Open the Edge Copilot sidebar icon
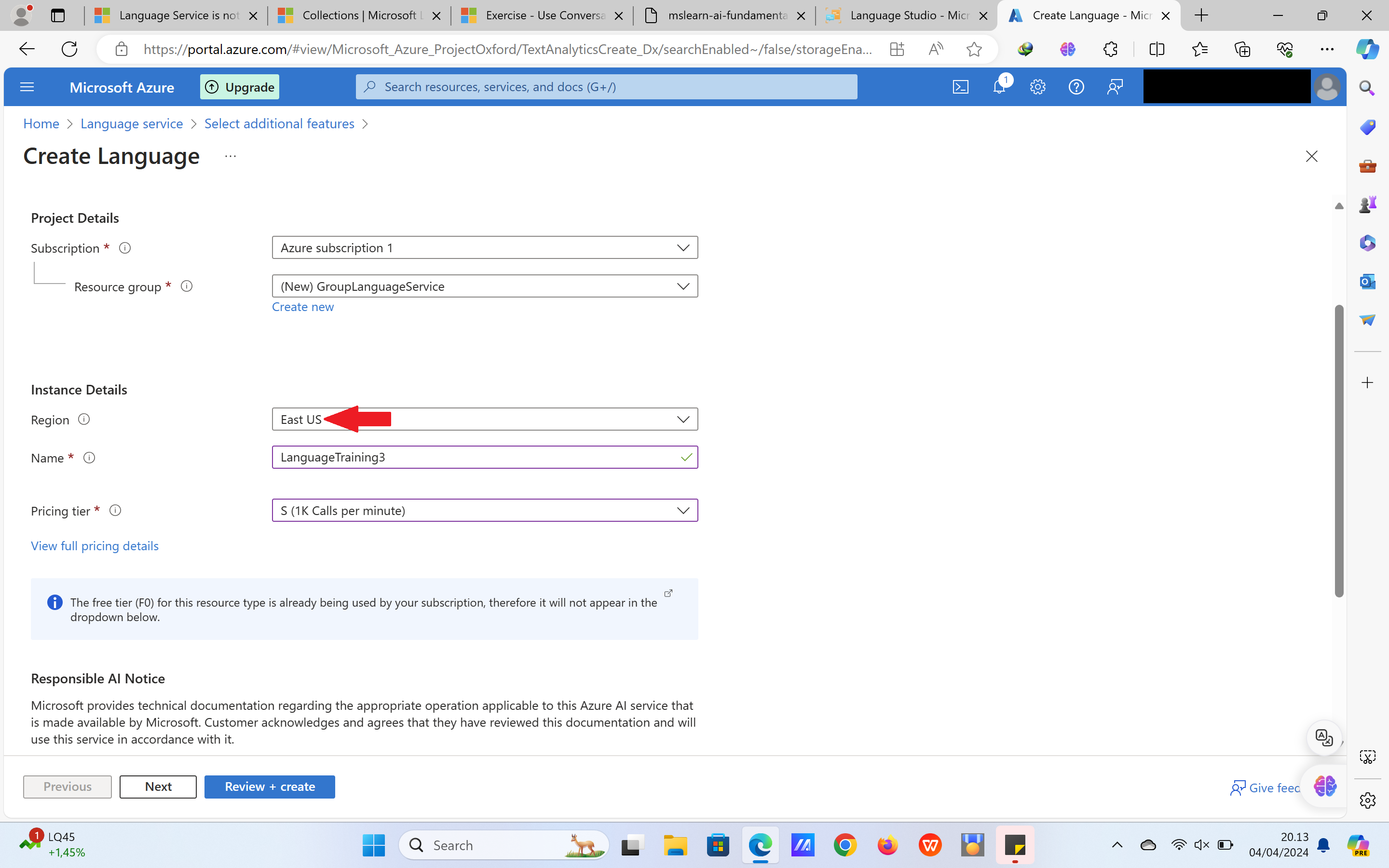The image size is (1389, 868). pyautogui.click(x=1367, y=49)
